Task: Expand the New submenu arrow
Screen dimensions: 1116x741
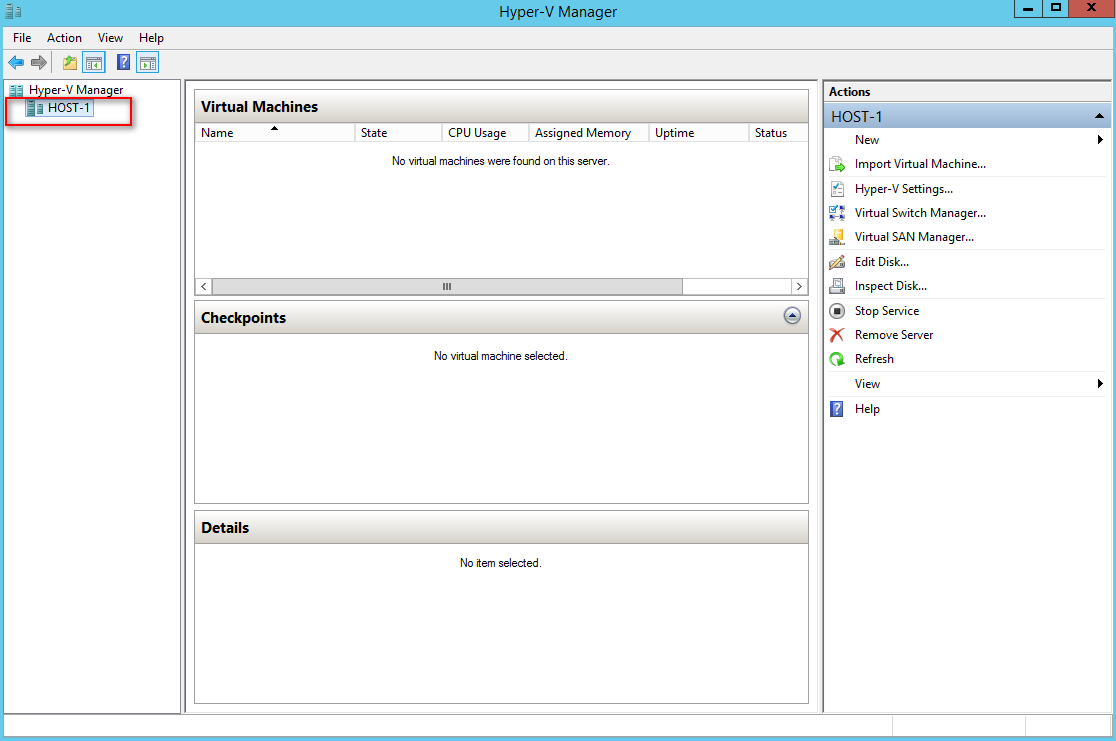Action: [x=1100, y=140]
